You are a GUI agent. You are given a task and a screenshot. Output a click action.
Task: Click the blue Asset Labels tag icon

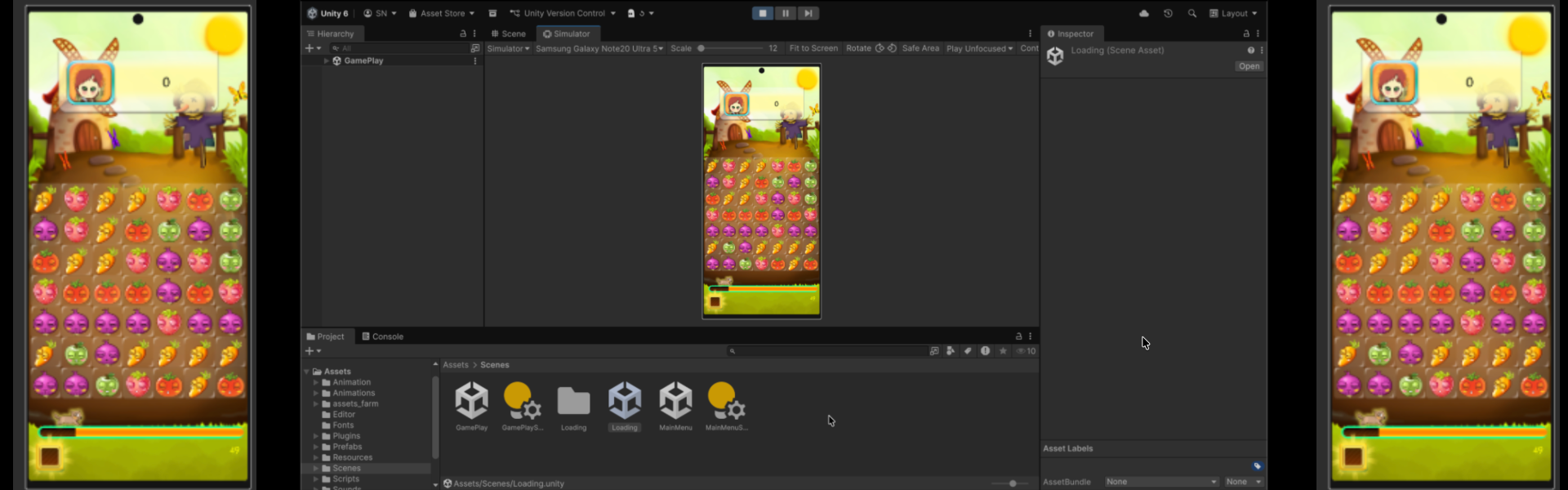[x=1258, y=465]
